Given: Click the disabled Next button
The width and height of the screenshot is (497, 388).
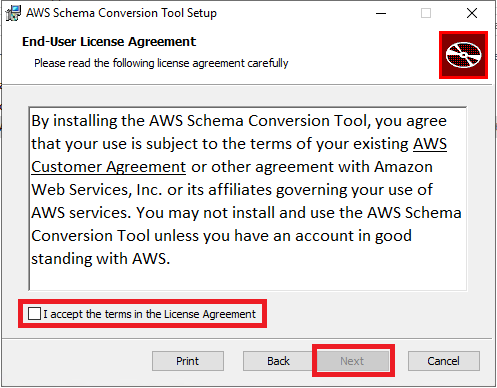Looking at the screenshot, I should click(352, 361).
